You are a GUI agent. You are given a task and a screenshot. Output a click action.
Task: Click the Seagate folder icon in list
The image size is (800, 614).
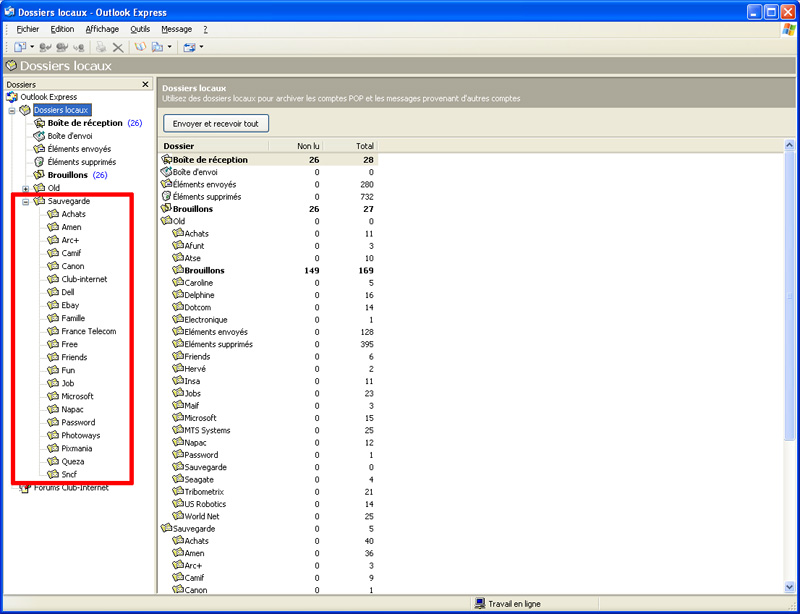coord(178,479)
